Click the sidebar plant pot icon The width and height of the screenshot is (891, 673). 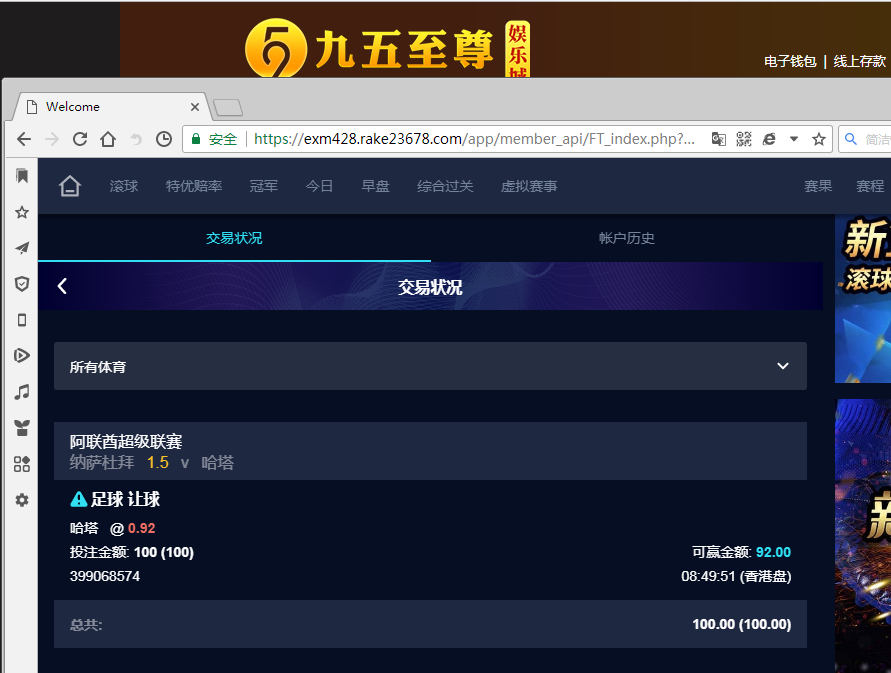(22, 428)
